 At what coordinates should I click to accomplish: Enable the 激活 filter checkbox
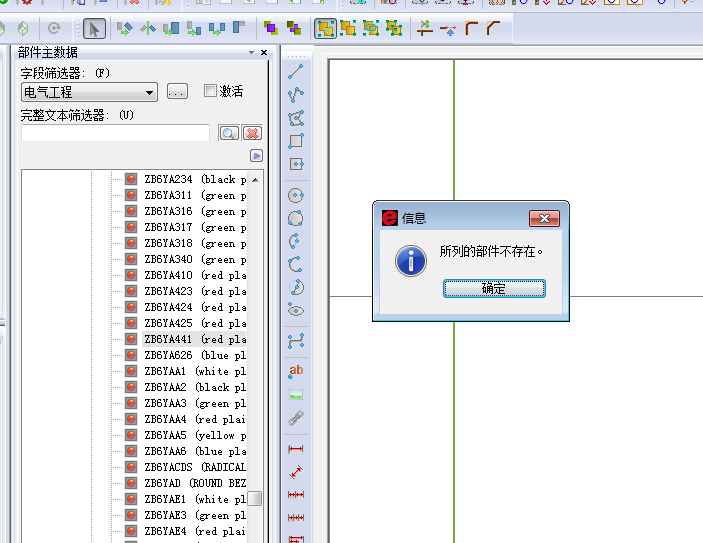pos(210,91)
